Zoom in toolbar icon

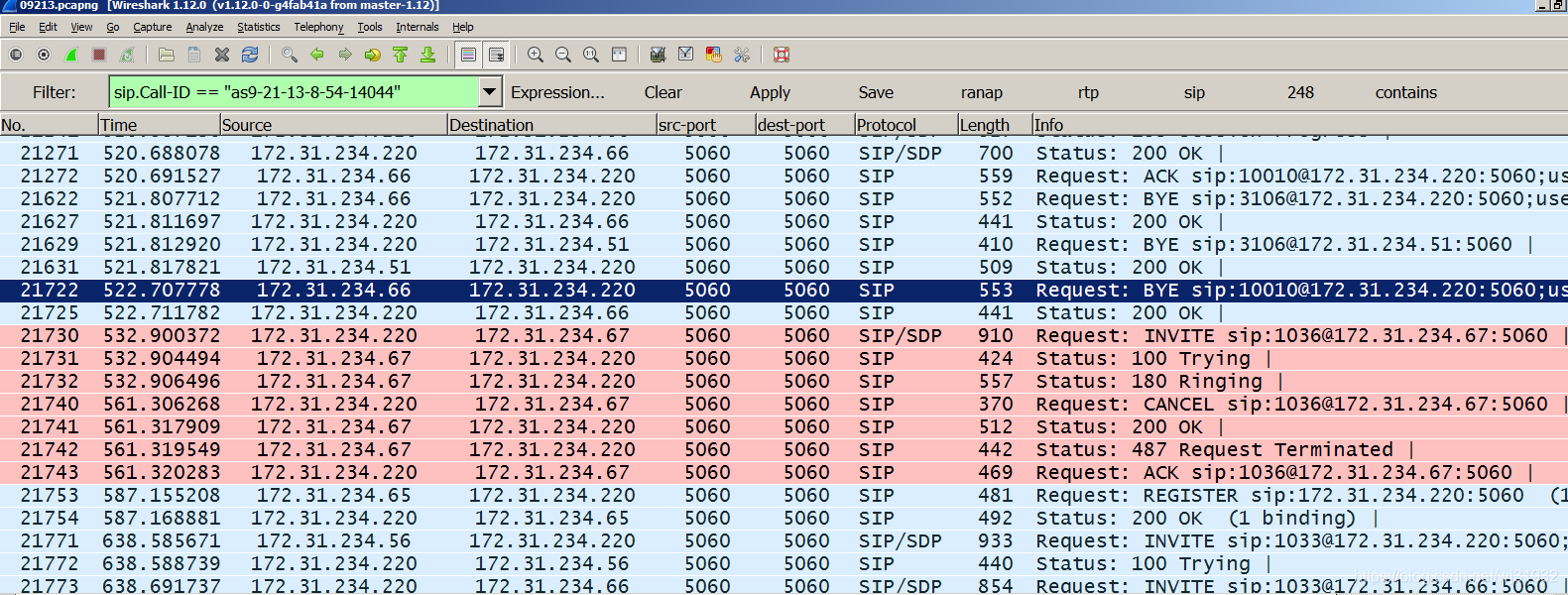536,55
